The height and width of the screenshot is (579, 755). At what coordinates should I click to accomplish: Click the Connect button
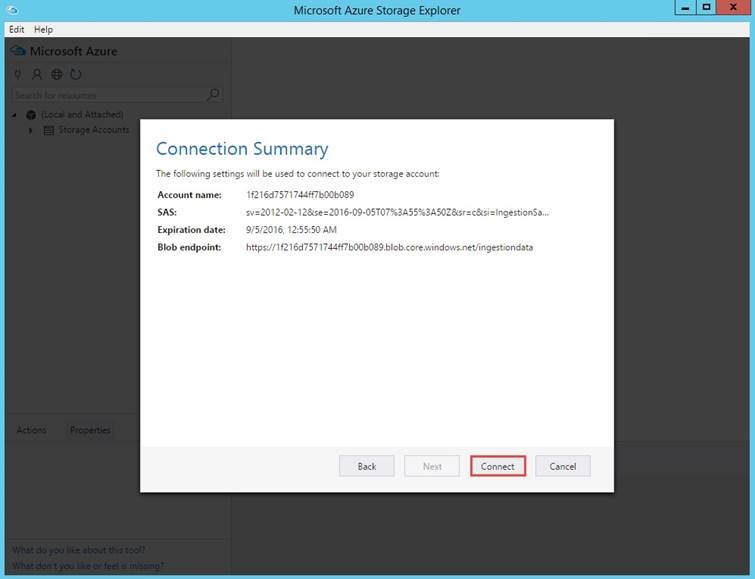[497, 466]
